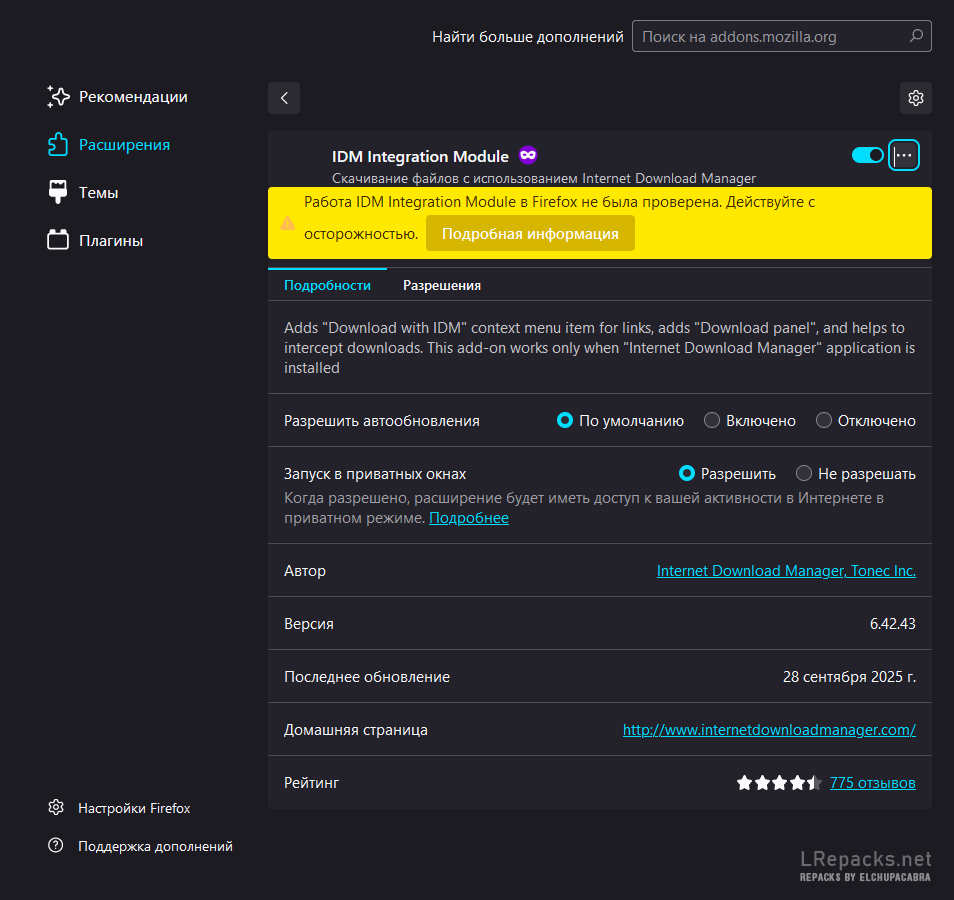954x900 pixels.
Task: Click the add-ons support question mark icon
Action: (x=56, y=846)
